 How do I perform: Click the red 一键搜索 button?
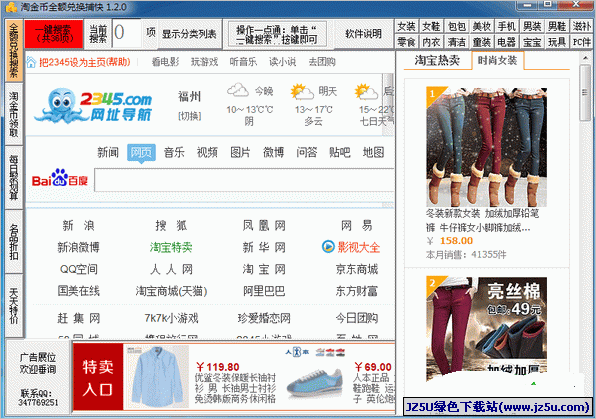click(54, 34)
